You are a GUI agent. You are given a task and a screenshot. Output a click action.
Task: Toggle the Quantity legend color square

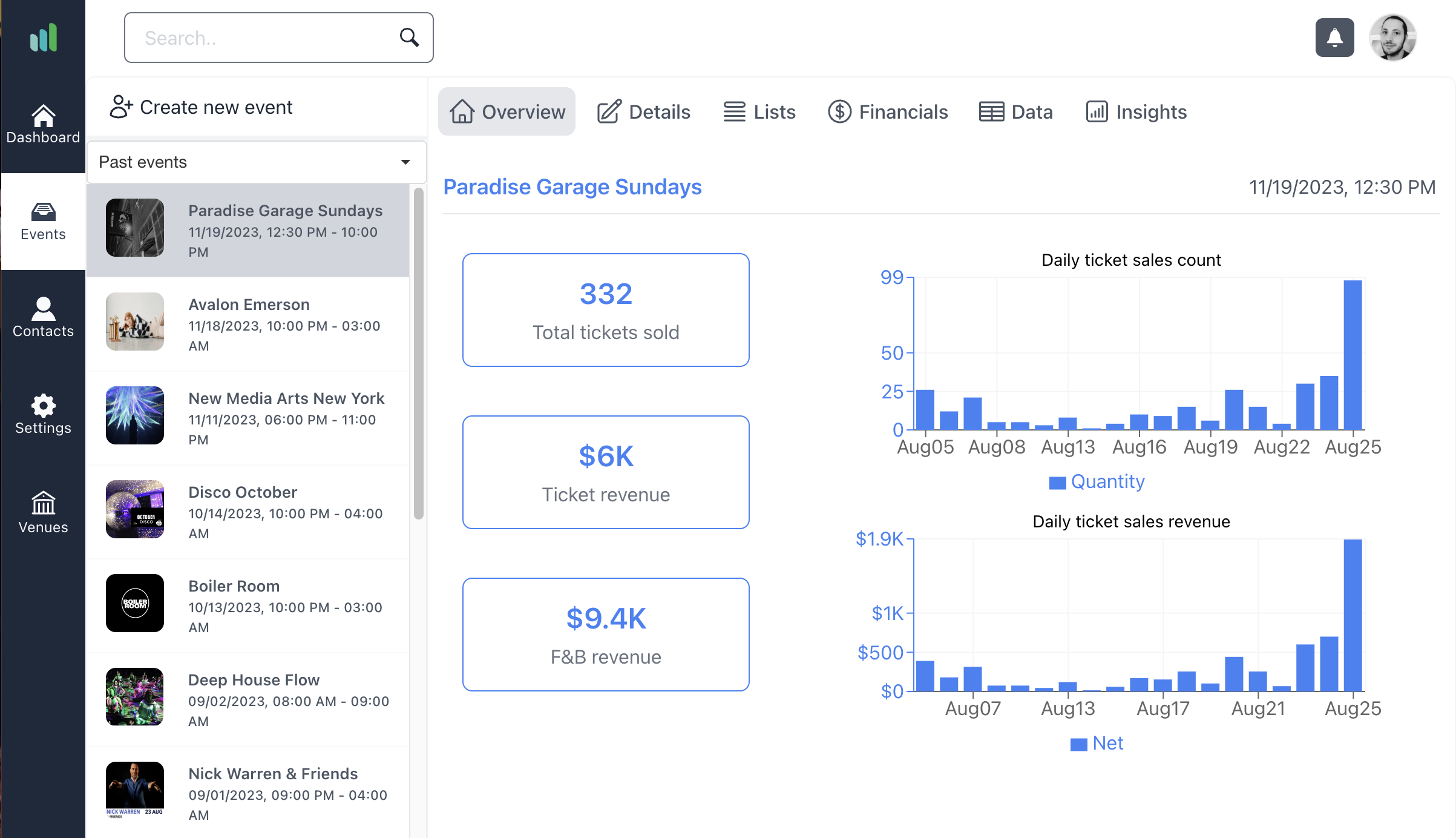coord(1057,483)
